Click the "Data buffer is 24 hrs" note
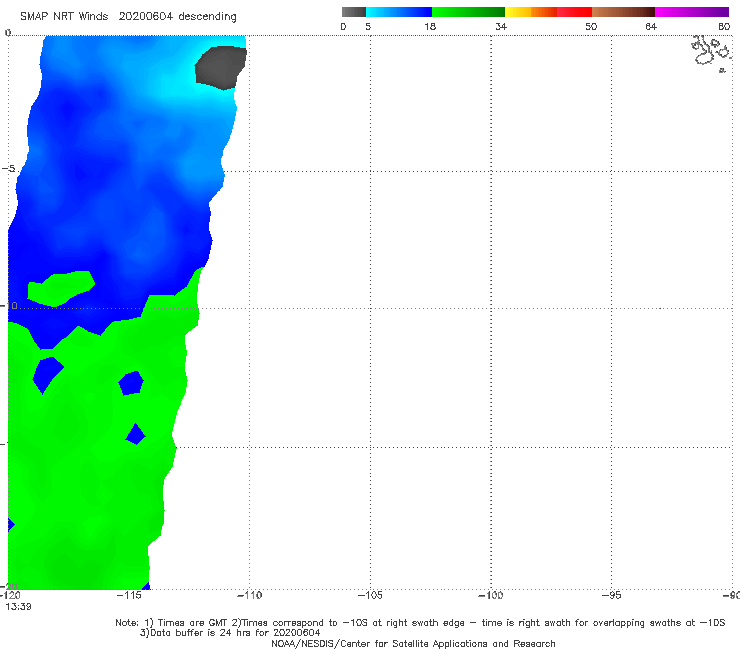Viewport: 740px width, 650px height. (230, 633)
